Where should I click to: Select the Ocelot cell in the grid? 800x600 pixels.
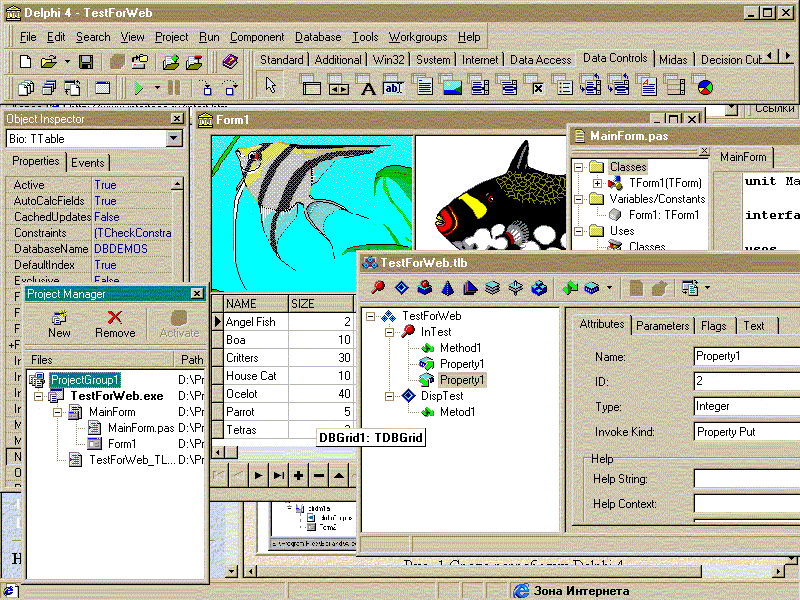pos(256,394)
